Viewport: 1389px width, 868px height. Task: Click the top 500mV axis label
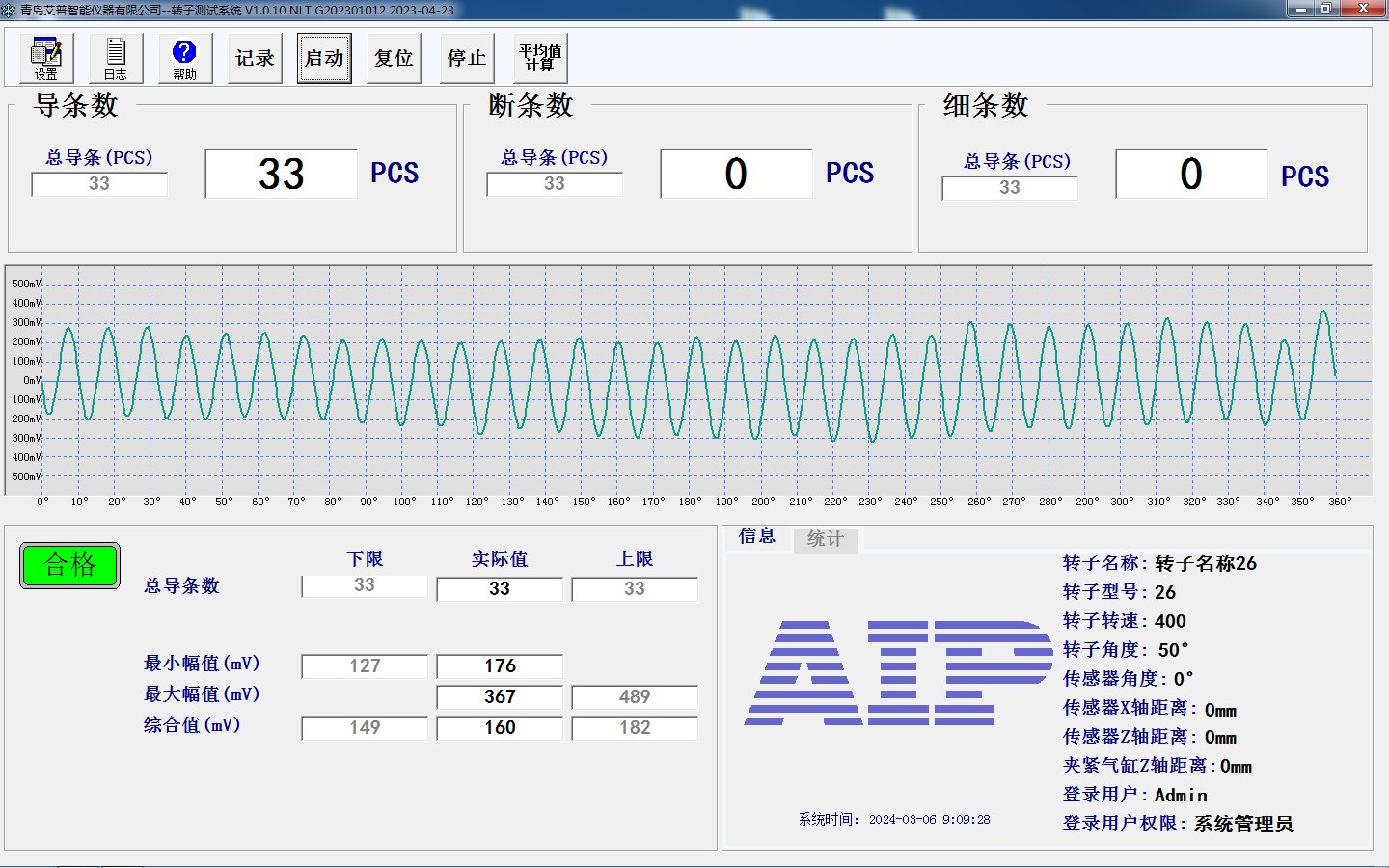tap(26, 284)
